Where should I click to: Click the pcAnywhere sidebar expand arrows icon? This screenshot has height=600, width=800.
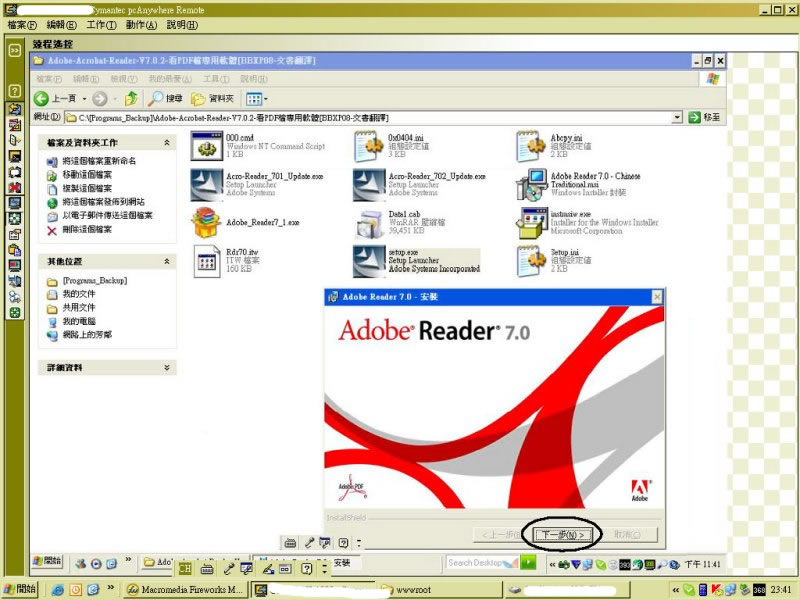(15, 50)
